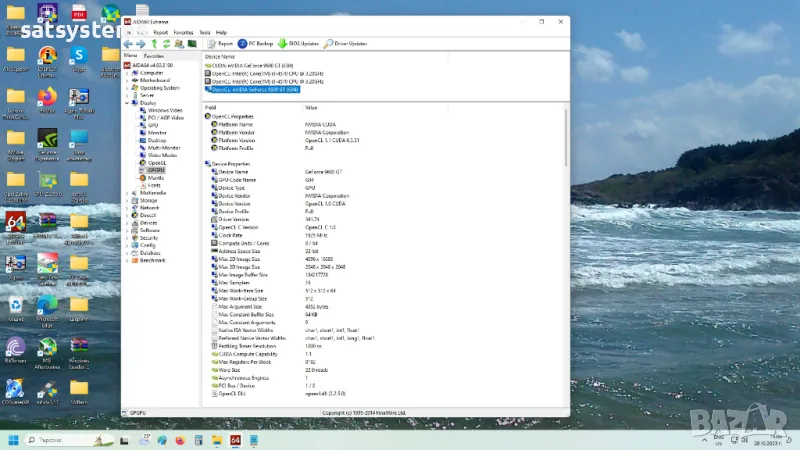800x450 pixels.
Task: Open Driver Updates from the toolbar
Action: tap(346, 44)
